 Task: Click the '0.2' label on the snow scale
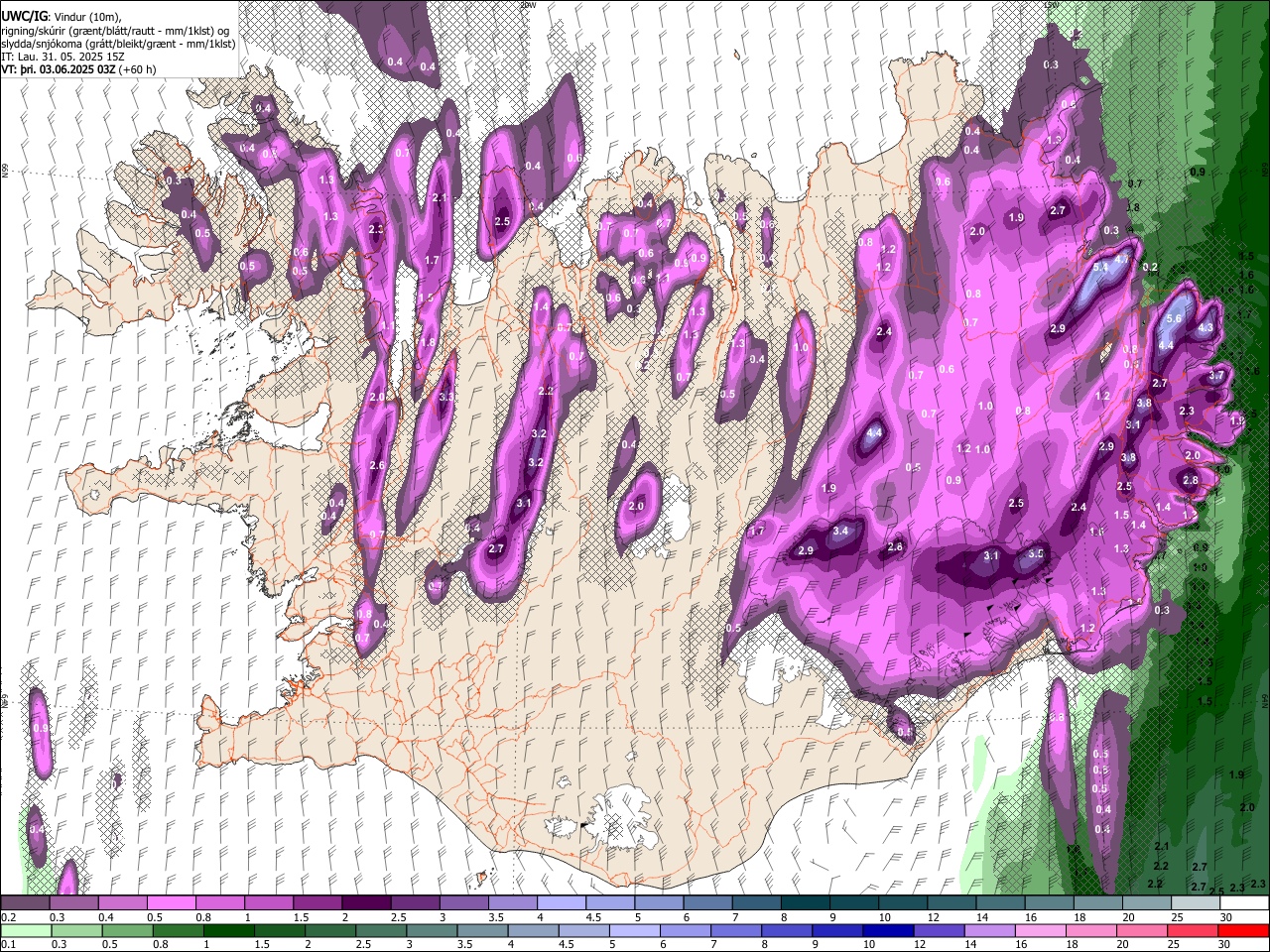click(8, 917)
